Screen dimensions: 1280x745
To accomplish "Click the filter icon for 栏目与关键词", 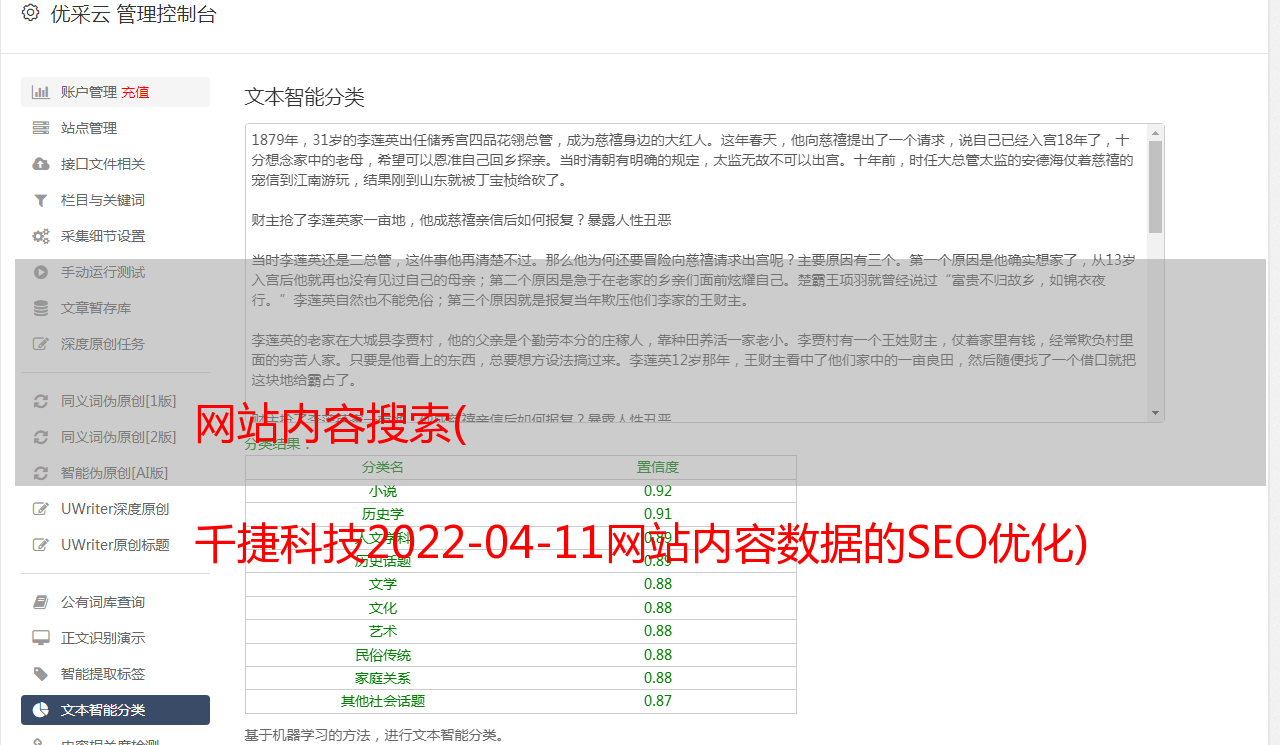I will click(41, 200).
